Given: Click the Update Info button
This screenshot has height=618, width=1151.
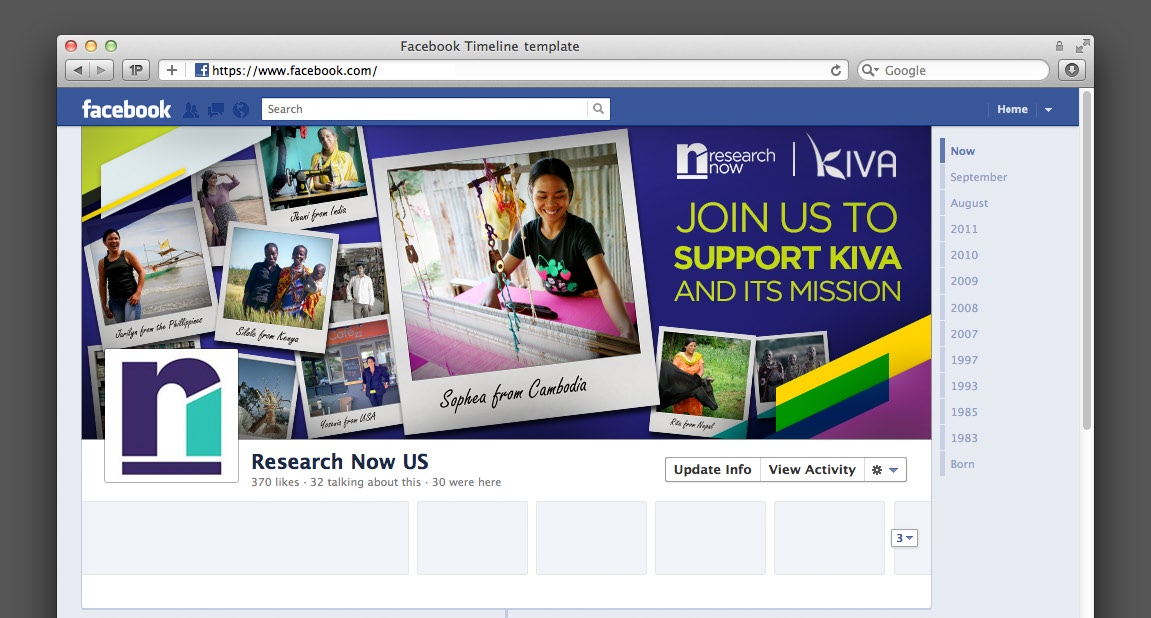Looking at the screenshot, I should (712, 470).
